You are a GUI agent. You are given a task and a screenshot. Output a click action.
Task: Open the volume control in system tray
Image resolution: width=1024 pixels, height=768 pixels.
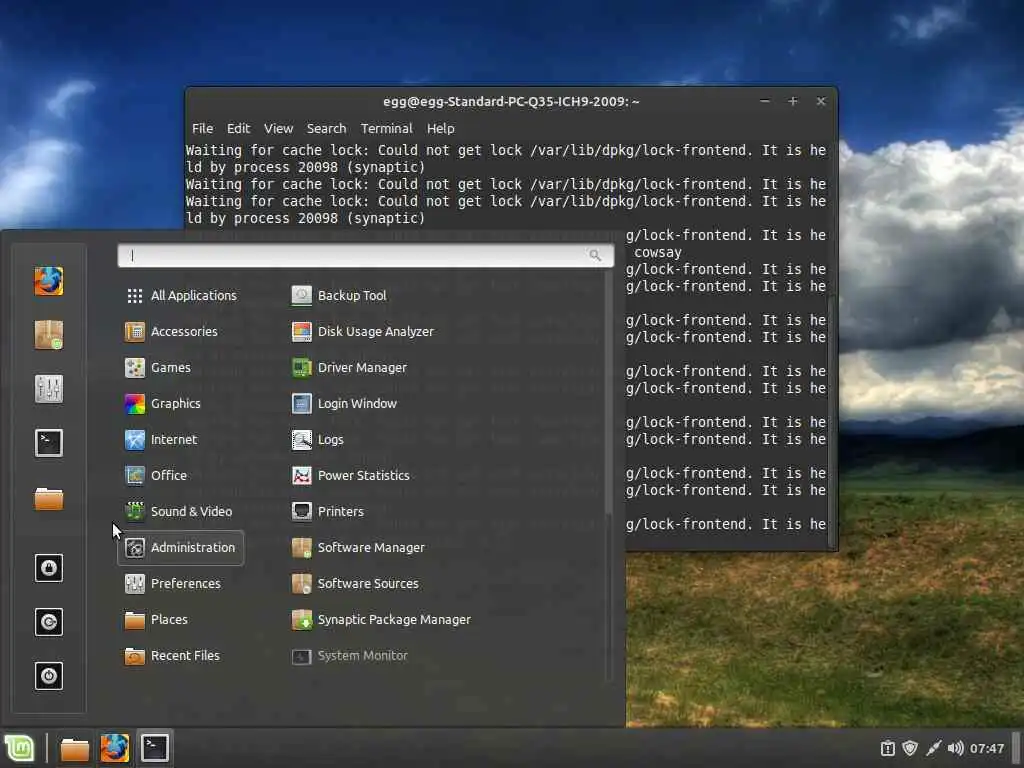coord(955,748)
